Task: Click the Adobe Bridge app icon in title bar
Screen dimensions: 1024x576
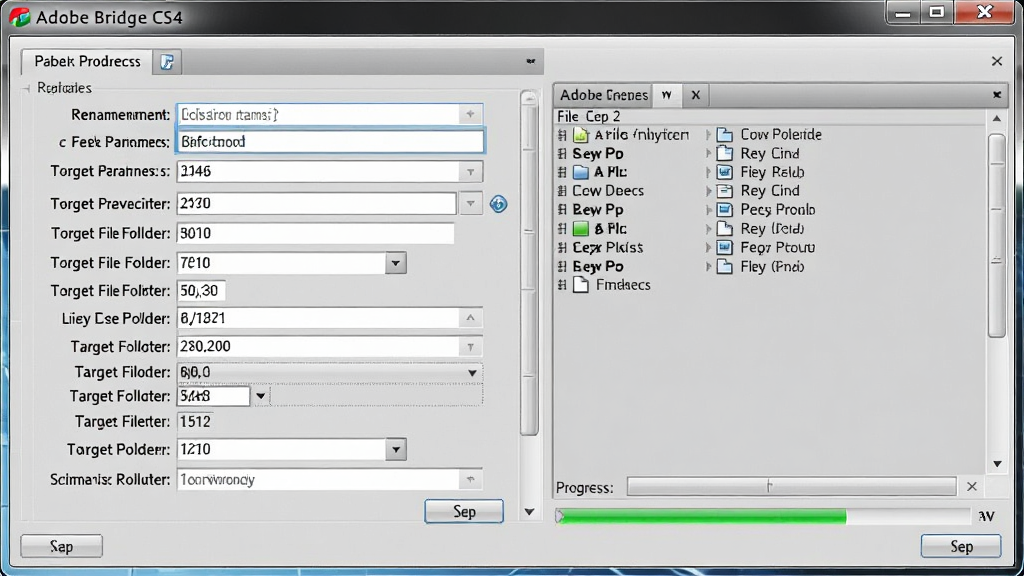Action: (20, 17)
